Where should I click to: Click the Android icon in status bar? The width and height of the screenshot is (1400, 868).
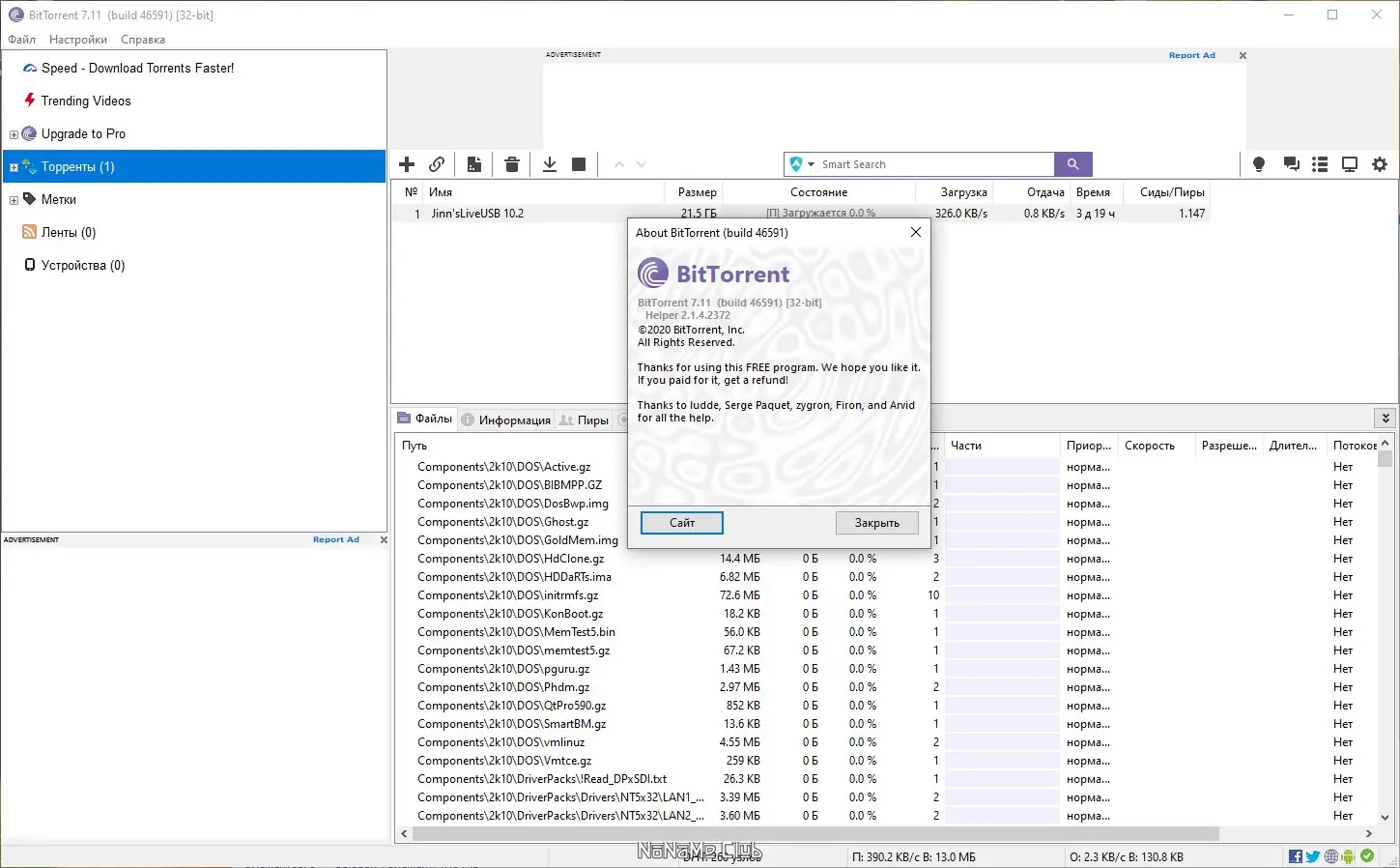pyautogui.click(x=1349, y=856)
